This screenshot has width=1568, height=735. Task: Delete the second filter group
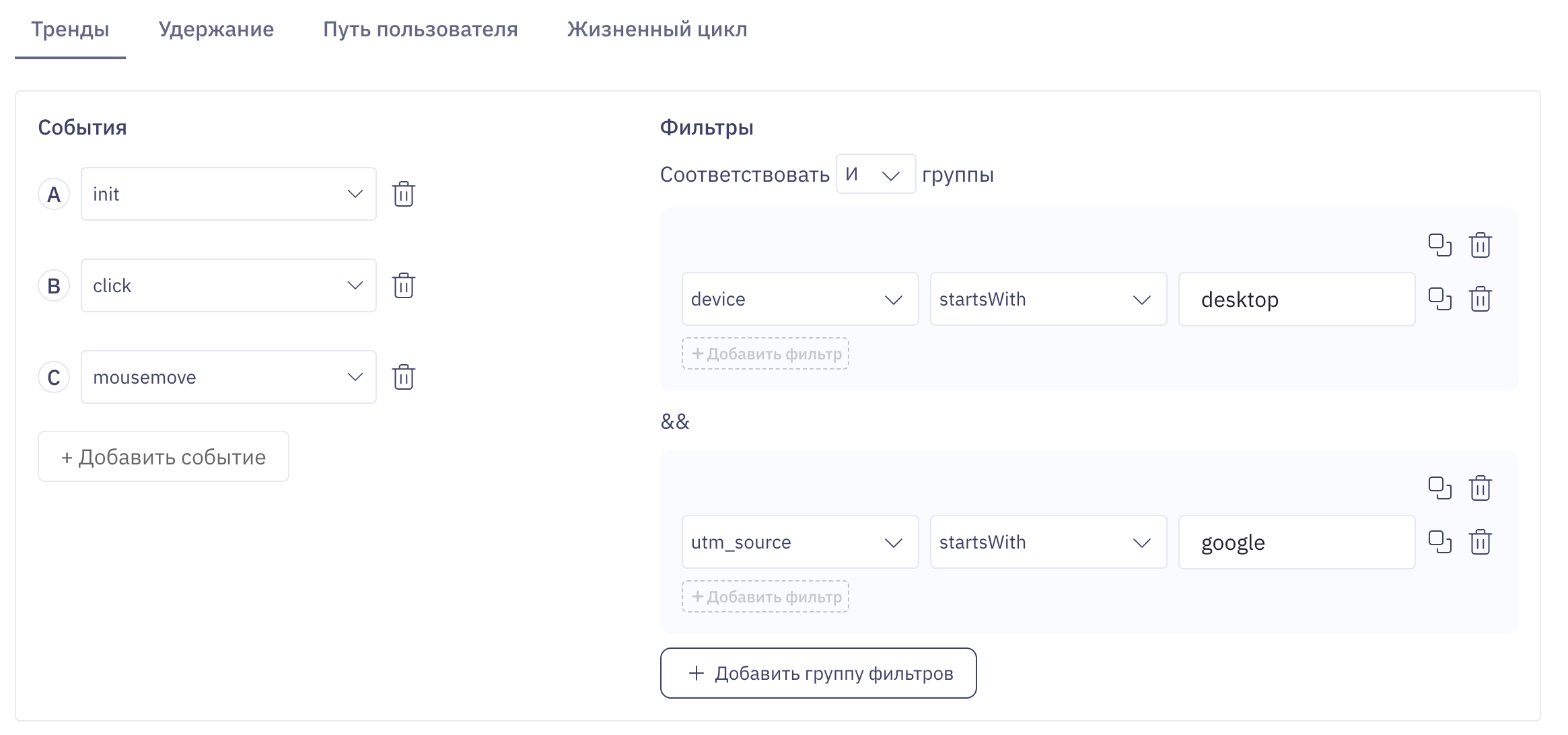1481,488
